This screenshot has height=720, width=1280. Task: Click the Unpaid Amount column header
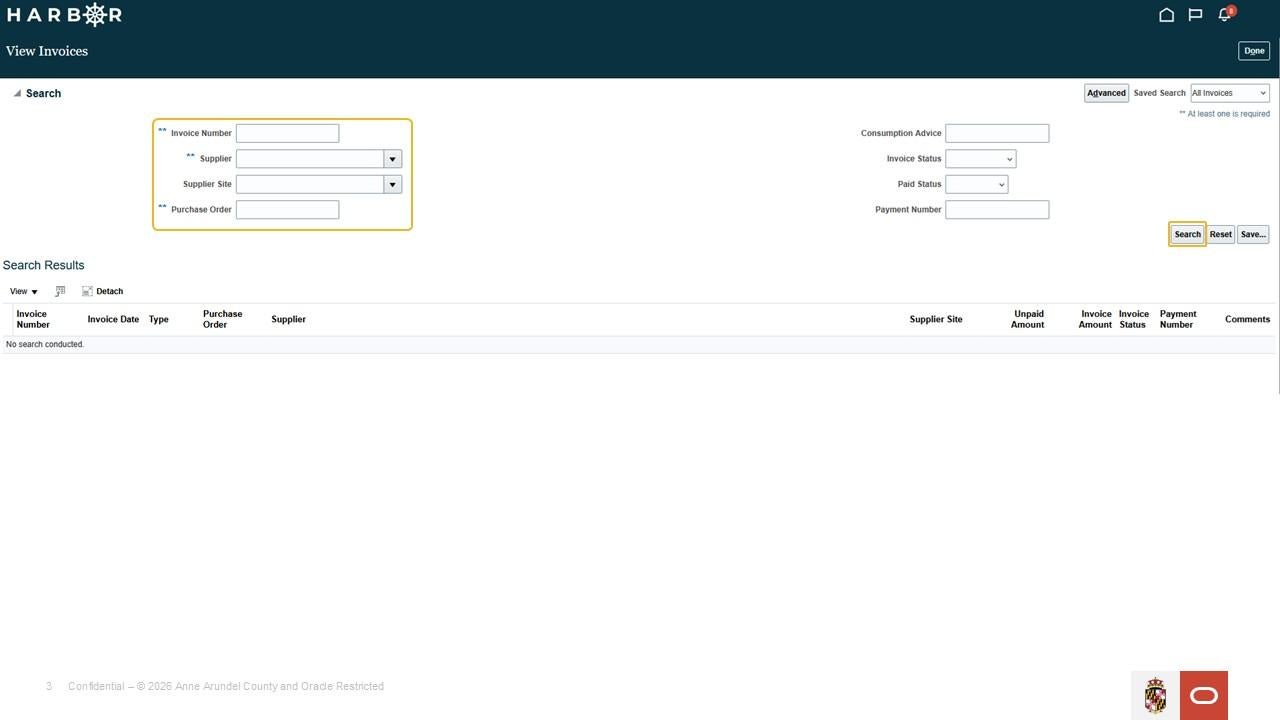click(x=1028, y=319)
